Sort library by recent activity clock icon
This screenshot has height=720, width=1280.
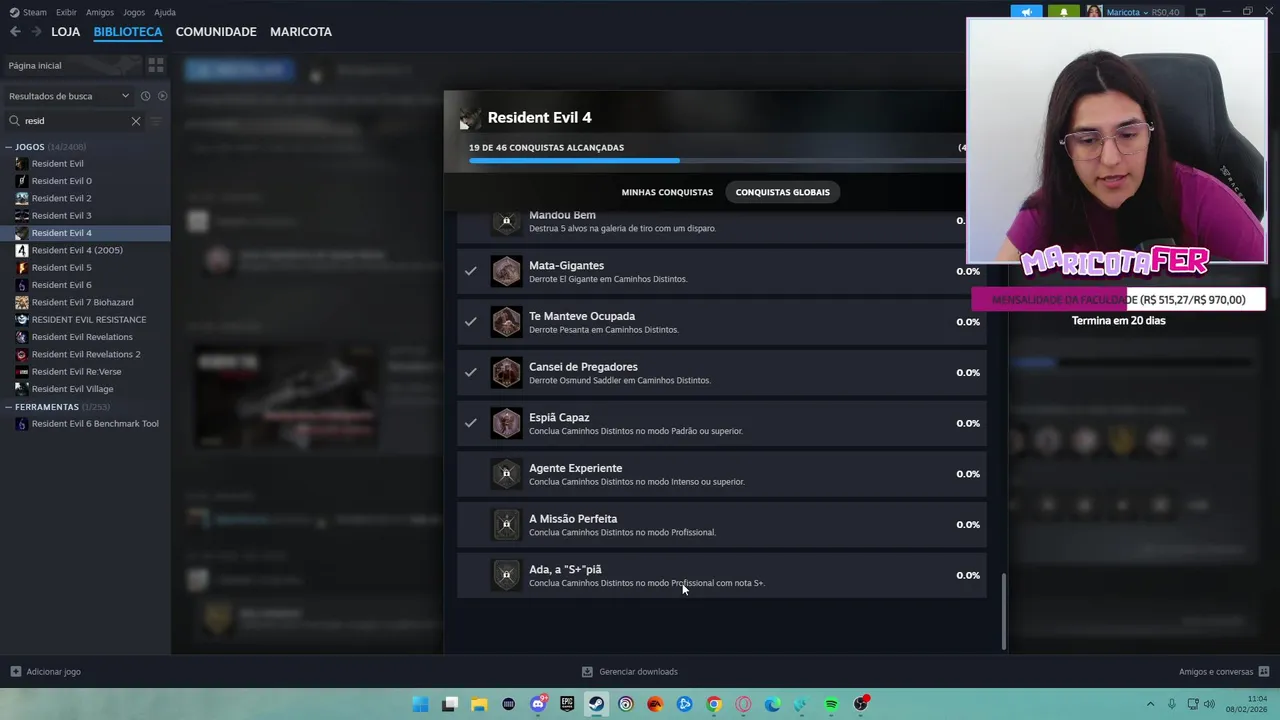145,96
